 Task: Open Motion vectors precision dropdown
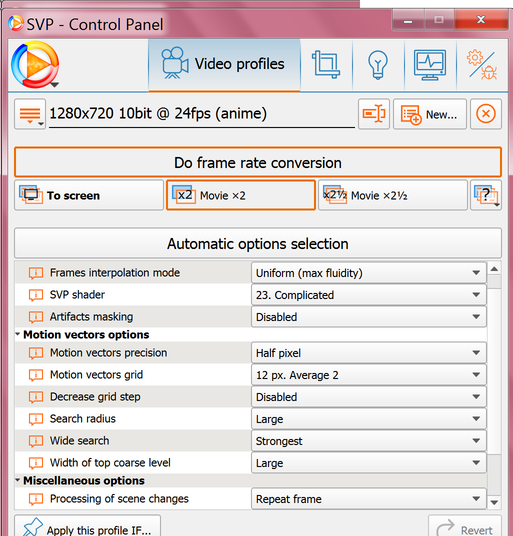pos(369,353)
